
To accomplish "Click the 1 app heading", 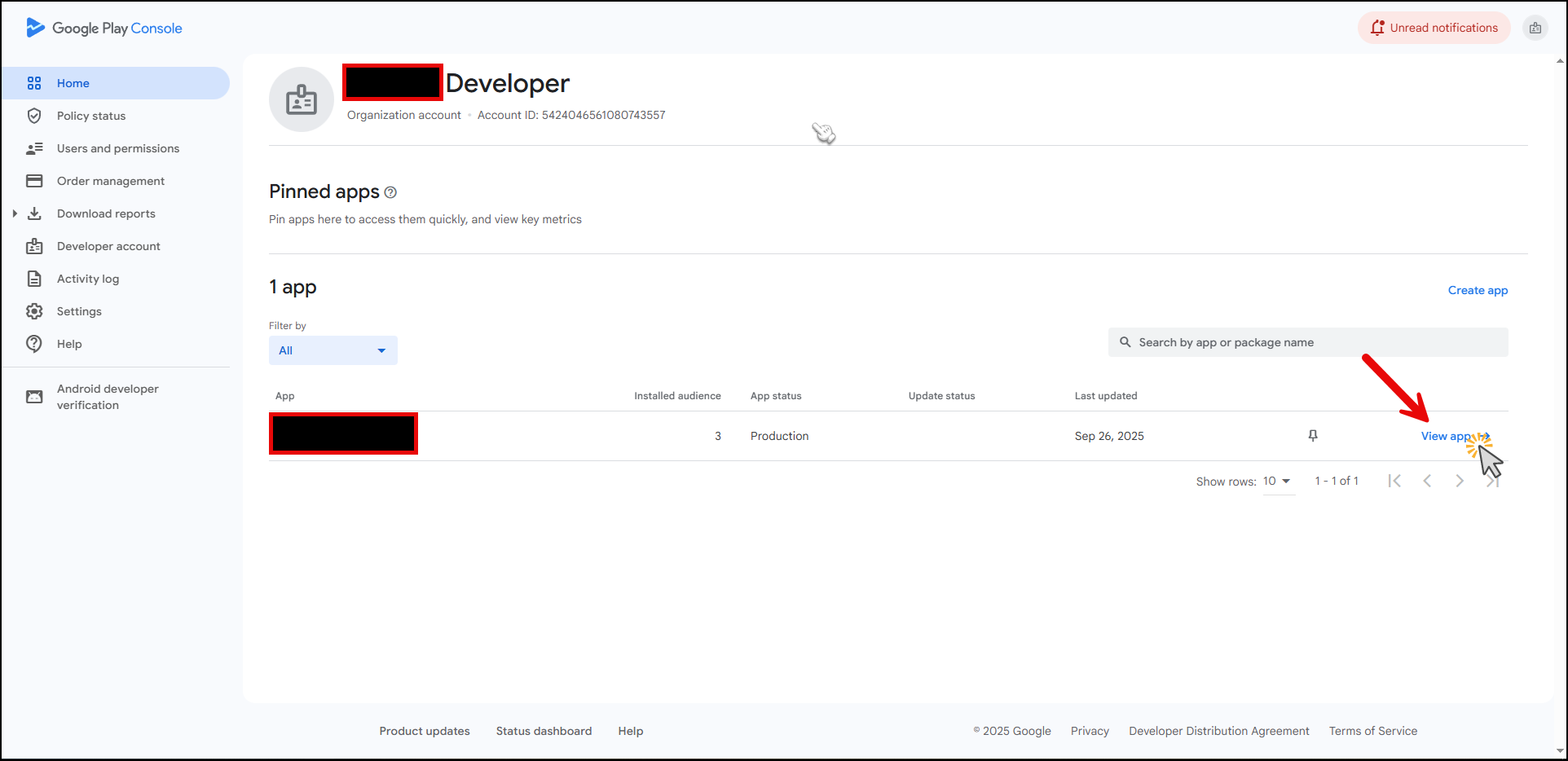I will pyautogui.click(x=293, y=287).
